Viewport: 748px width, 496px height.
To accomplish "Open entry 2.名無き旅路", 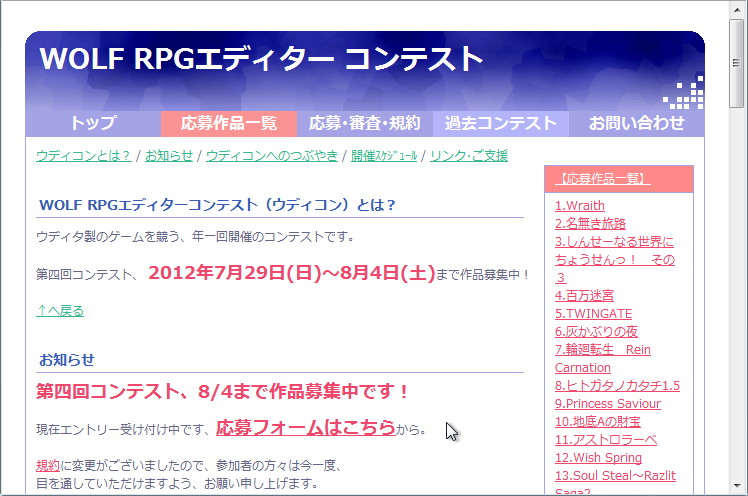I will (x=590, y=224).
